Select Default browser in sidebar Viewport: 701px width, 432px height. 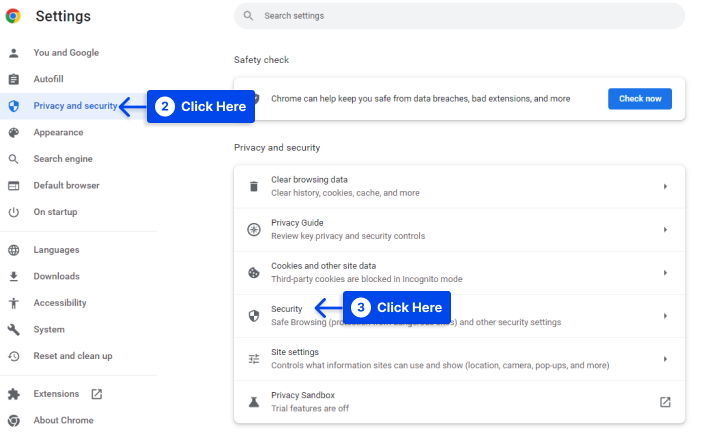(67, 185)
